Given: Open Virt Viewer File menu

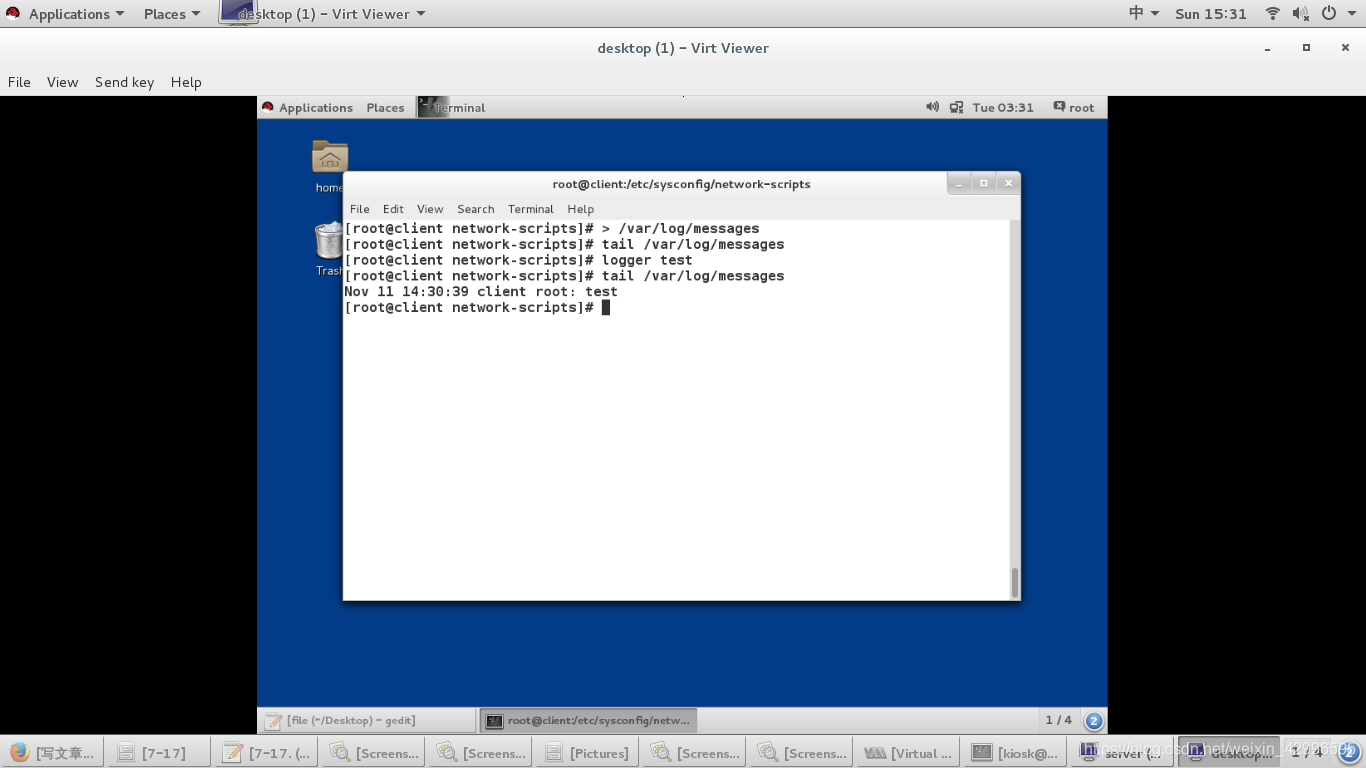Looking at the screenshot, I should [19, 82].
